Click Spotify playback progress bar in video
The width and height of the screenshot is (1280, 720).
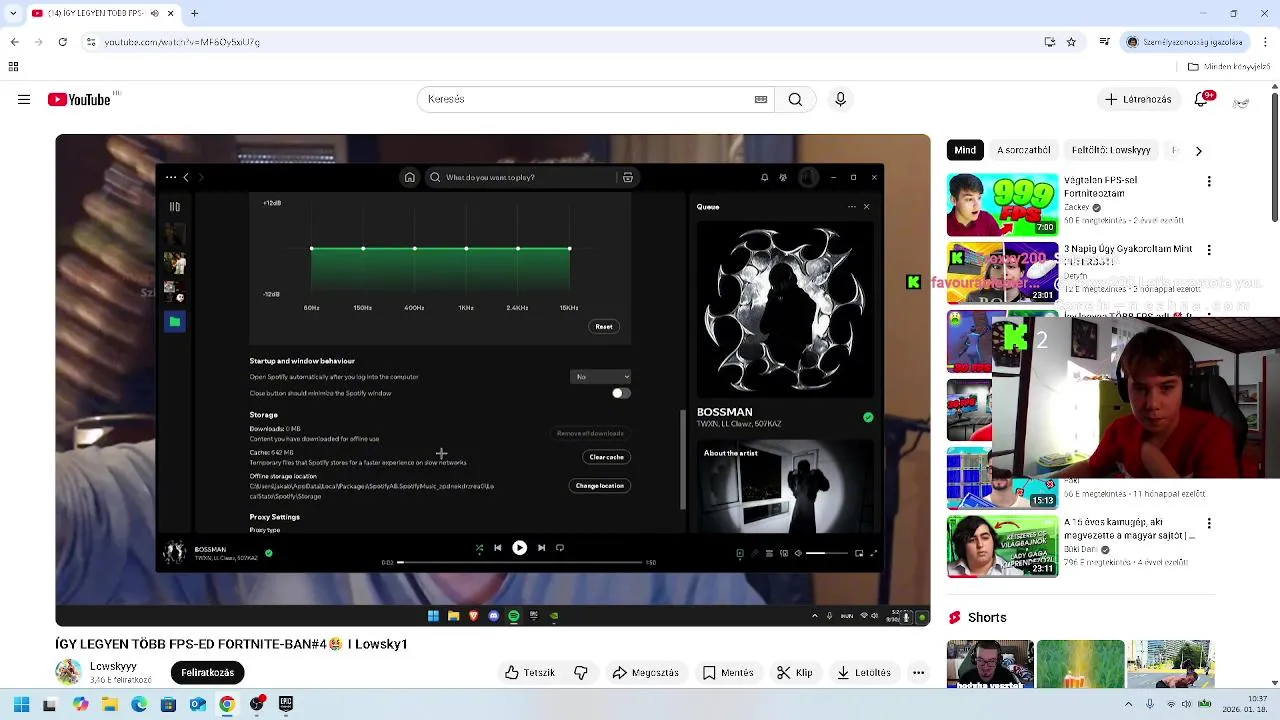[520, 562]
